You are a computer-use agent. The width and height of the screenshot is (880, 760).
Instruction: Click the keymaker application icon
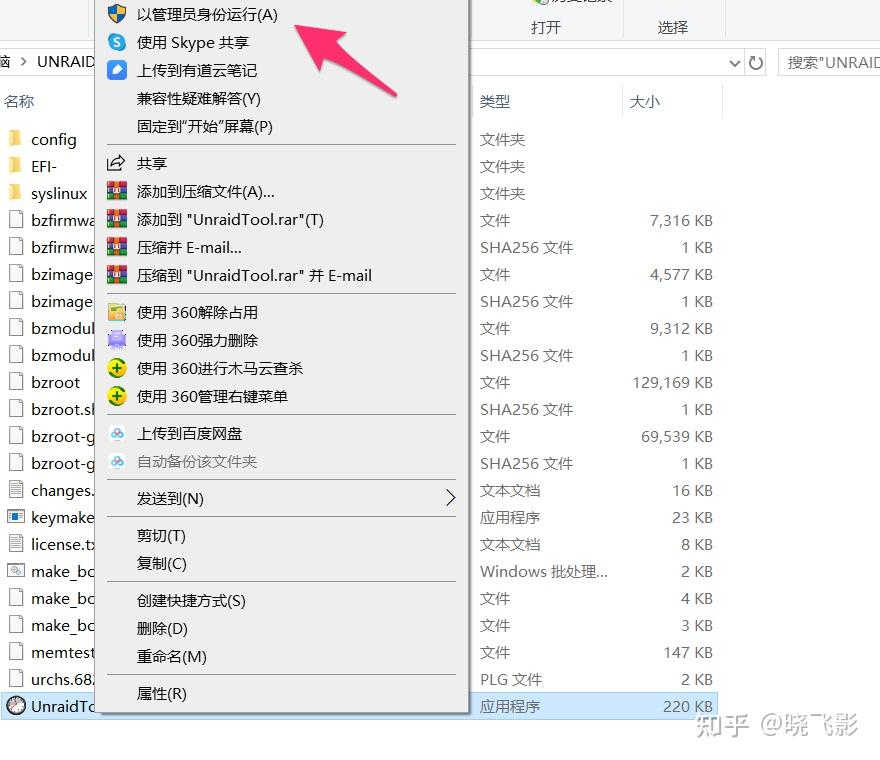coord(16,516)
